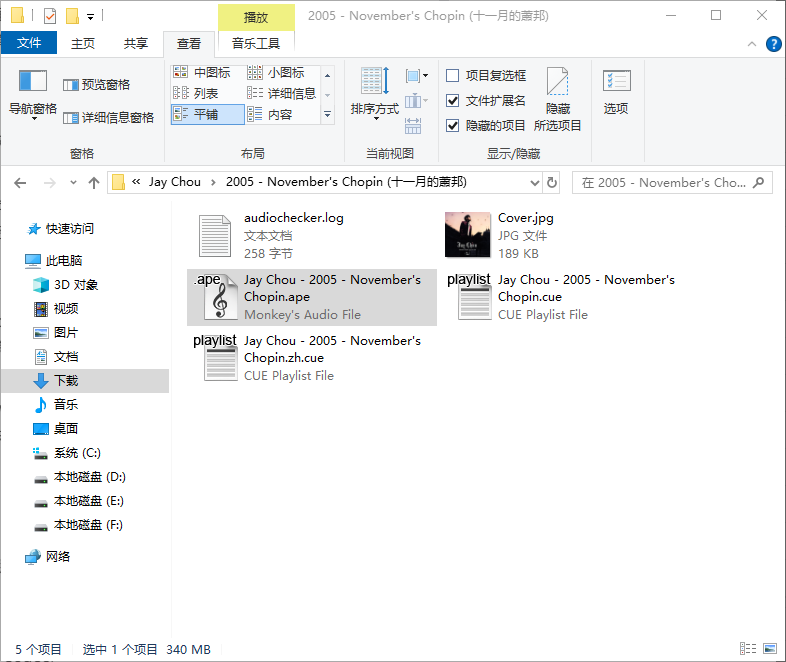786x662 pixels.
Task: Open folder options button
Action: 616,93
